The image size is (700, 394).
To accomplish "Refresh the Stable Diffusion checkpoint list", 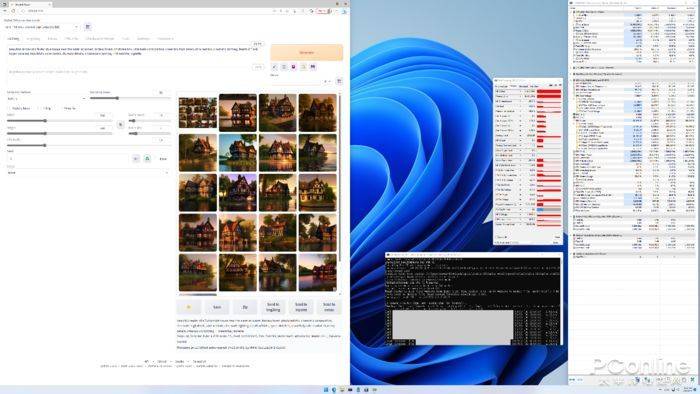I will [88, 27].
